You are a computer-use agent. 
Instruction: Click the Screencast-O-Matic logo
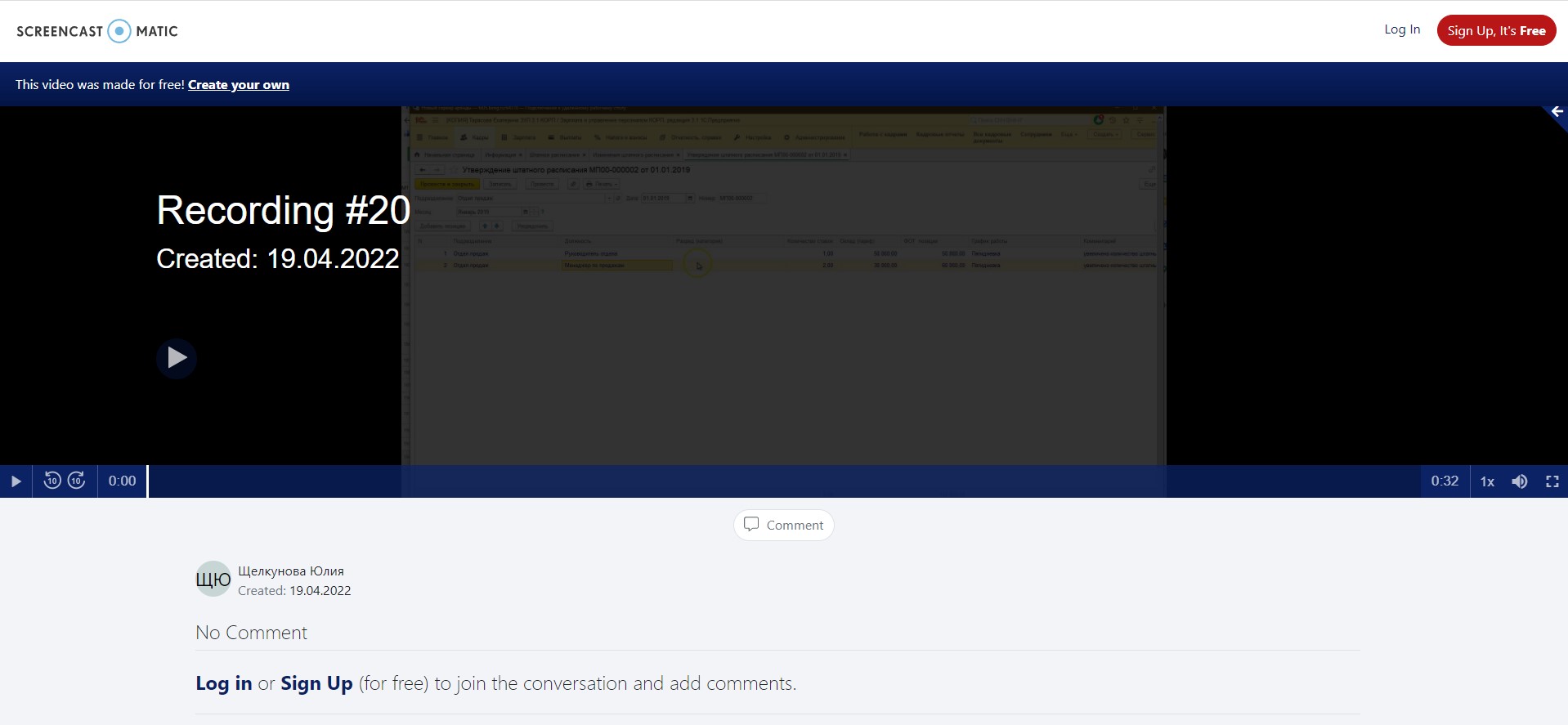pyautogui.click(x=97, y=31)
